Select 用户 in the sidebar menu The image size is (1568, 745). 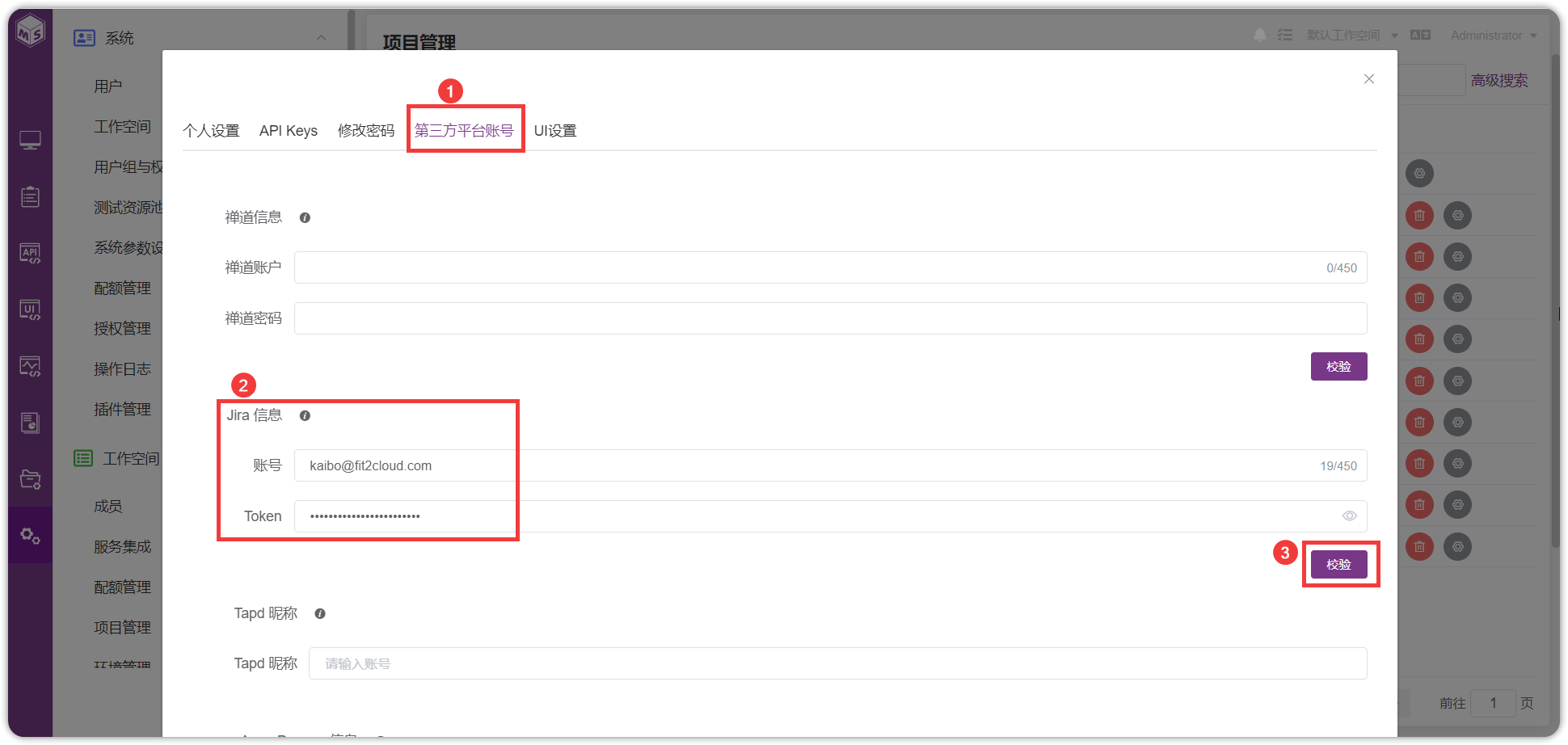(x=107, y=86)
